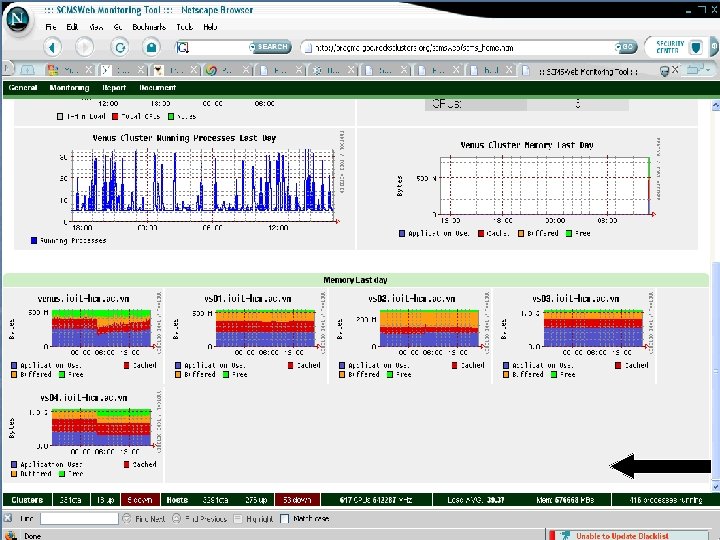Viewport: 720px width, 540px height.
Task: Reload the page with the refresh icon
Action: [120, 47]
